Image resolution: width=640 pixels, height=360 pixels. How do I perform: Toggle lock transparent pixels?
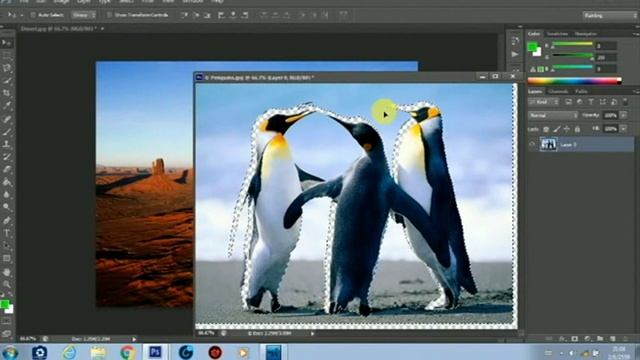(546, 129)
